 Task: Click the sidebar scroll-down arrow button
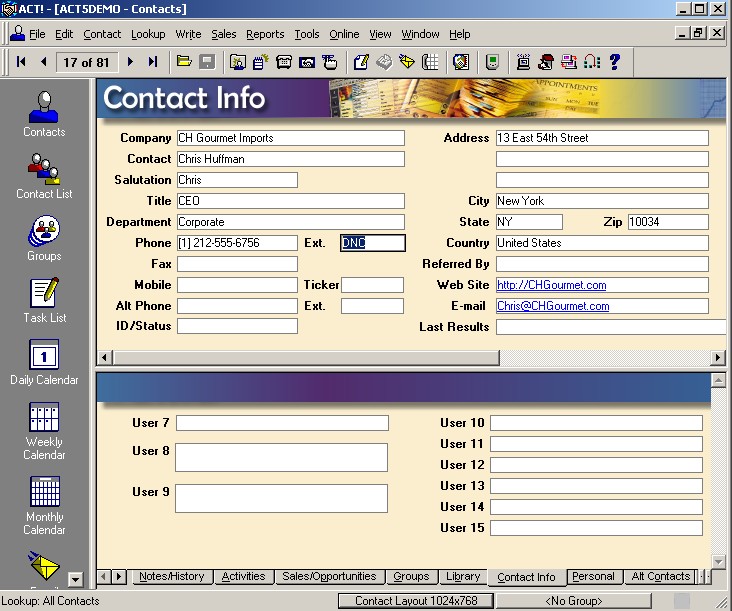point(75,579)
